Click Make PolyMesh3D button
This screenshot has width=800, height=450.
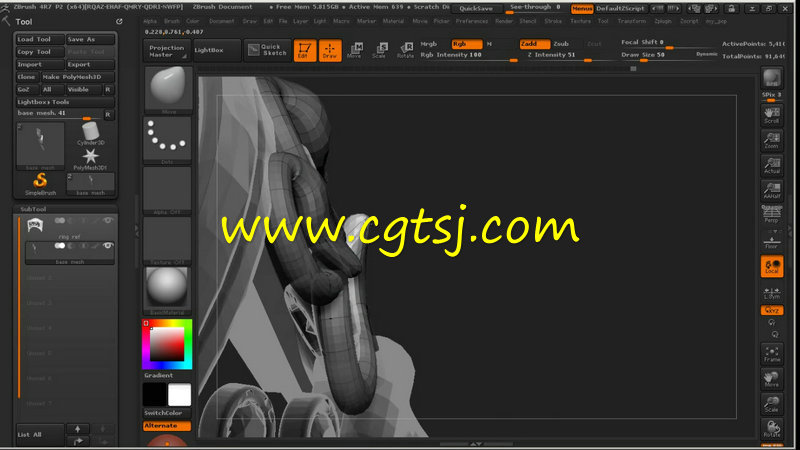pos(78,77)
